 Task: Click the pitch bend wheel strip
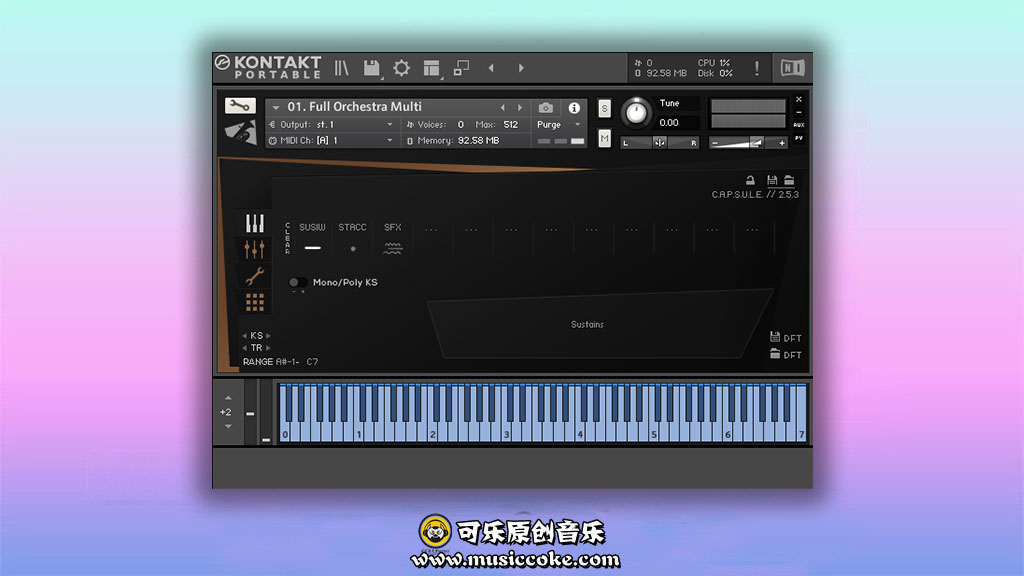pos(250,413)
